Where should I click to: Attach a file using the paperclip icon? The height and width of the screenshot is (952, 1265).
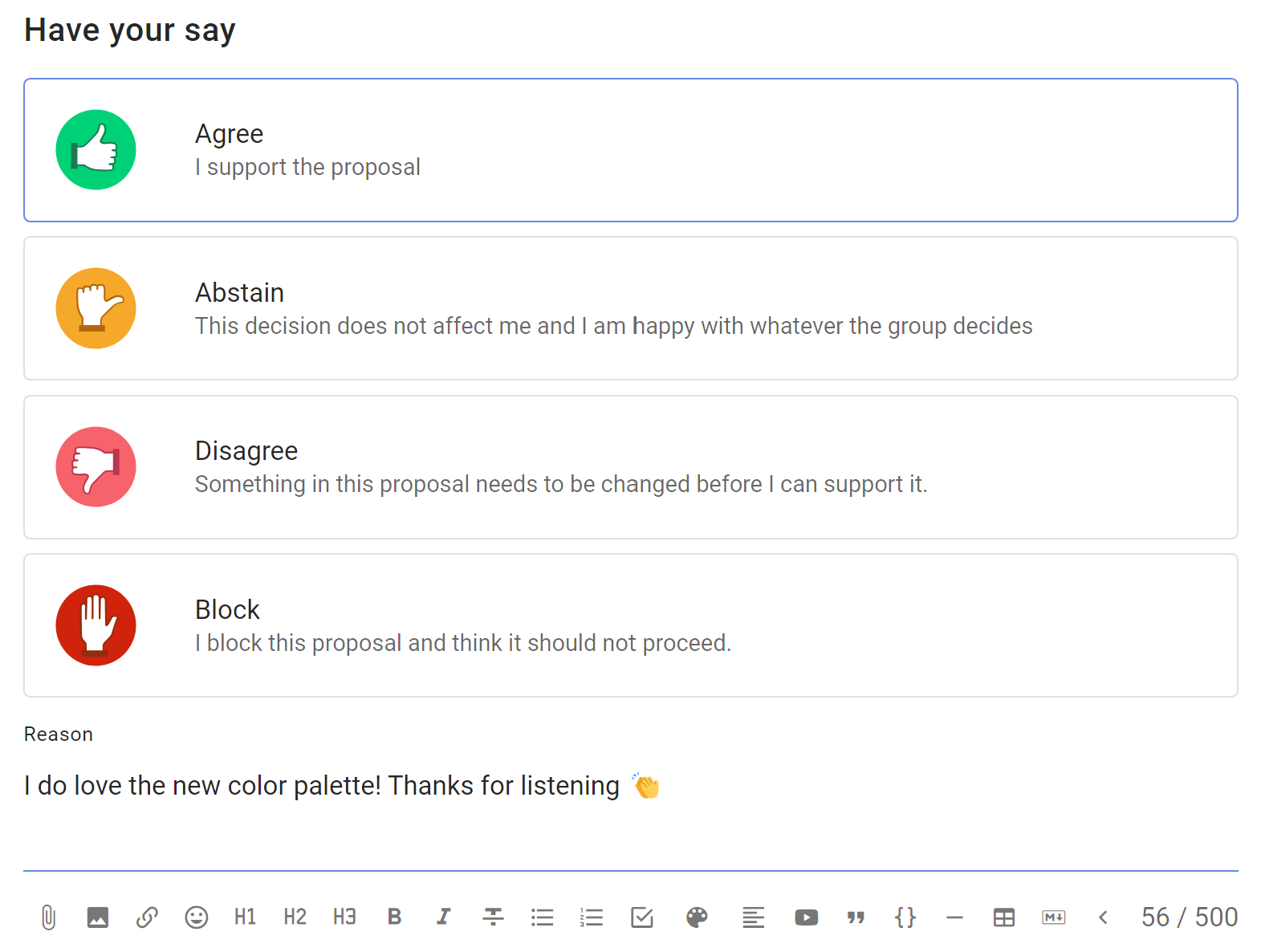(x=48, y=917)
